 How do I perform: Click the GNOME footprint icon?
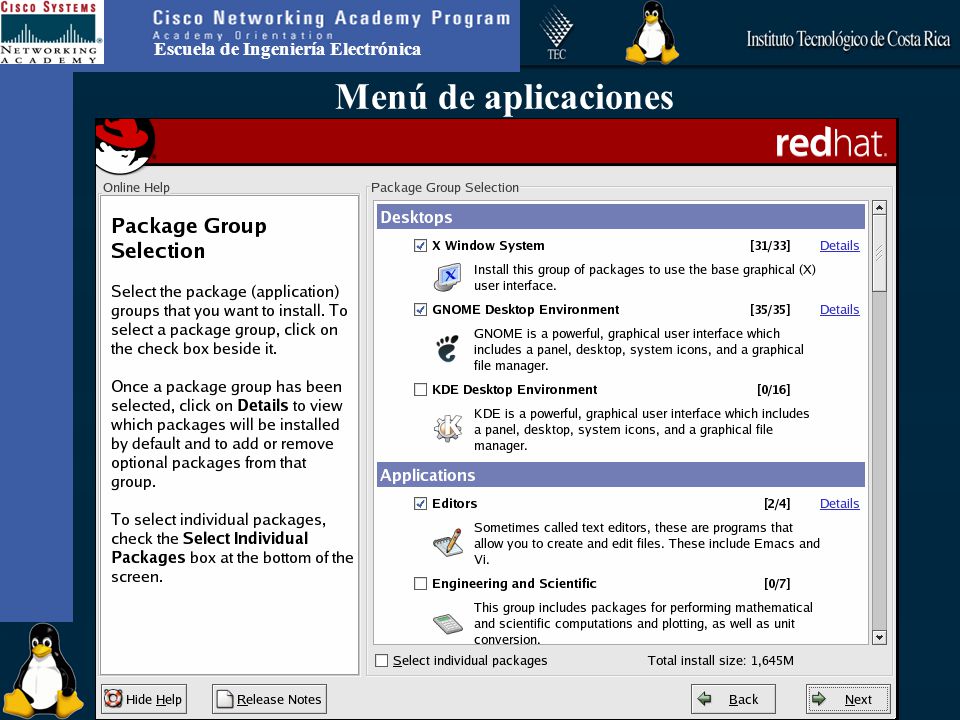point(448,349)
